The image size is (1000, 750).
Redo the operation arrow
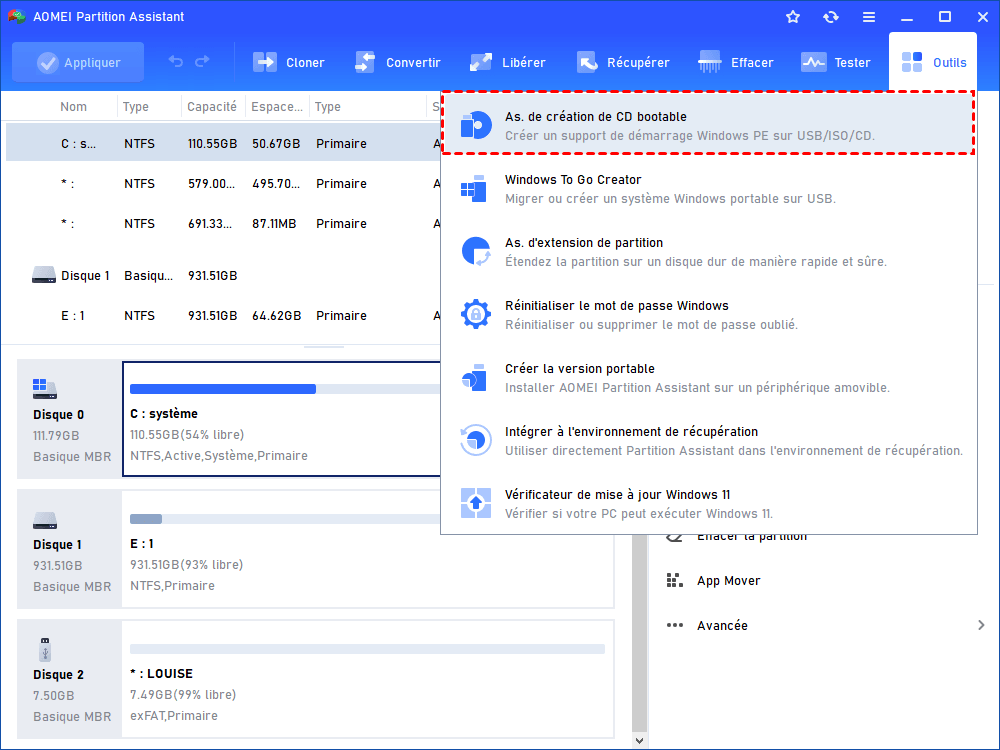pyautogui.click(x=202, y=62)
